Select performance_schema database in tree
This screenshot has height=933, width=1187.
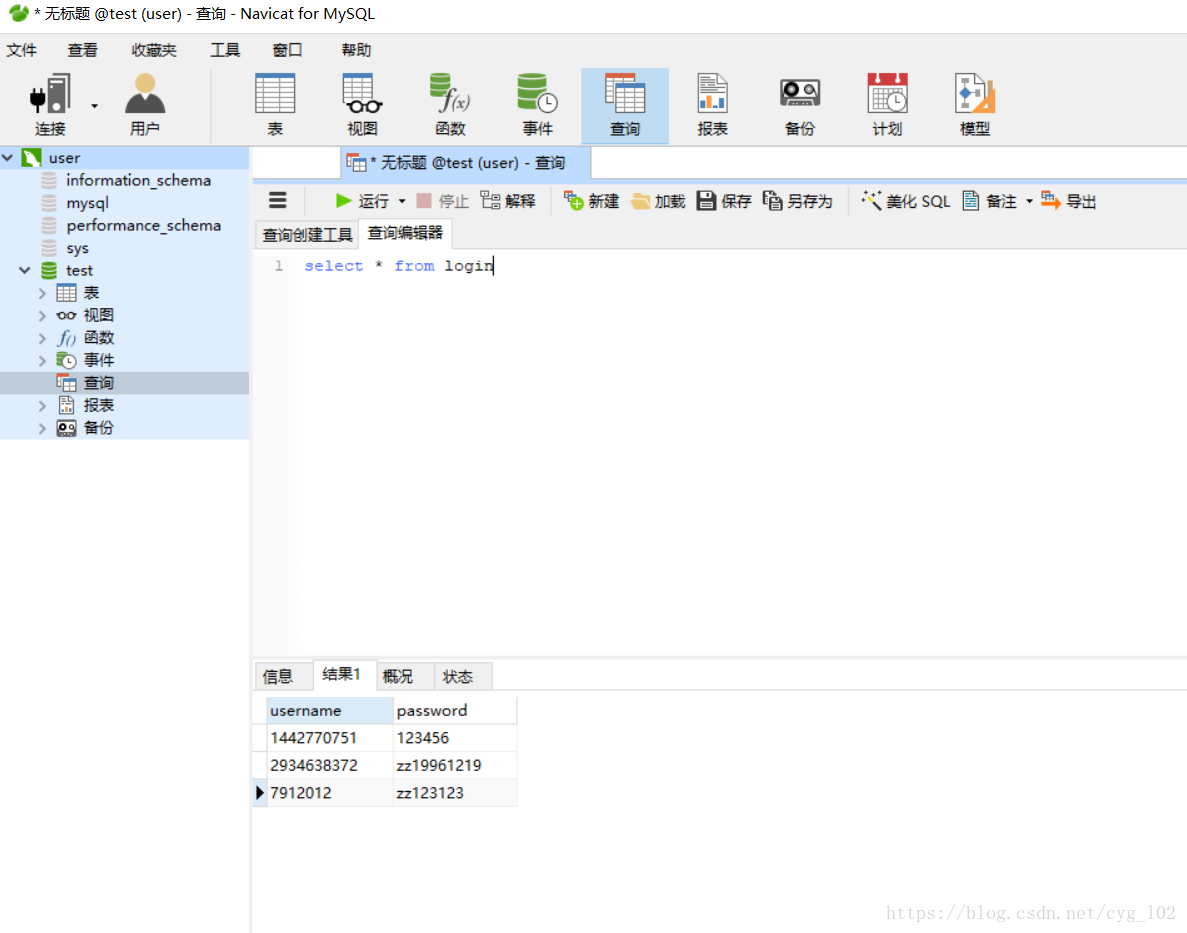coord(143,226)
